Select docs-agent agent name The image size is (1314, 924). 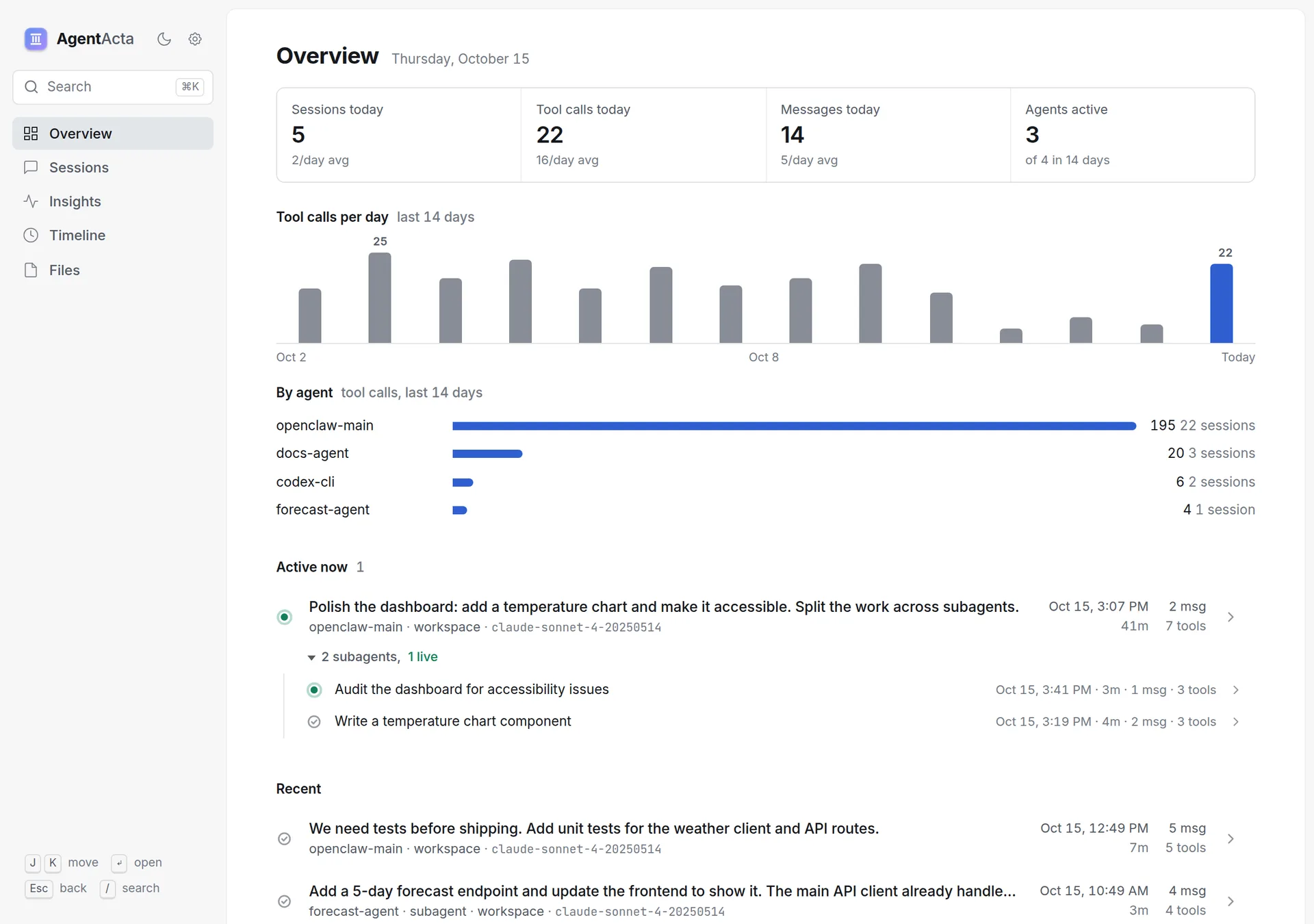pyautogui.click(x=313, y=454)
